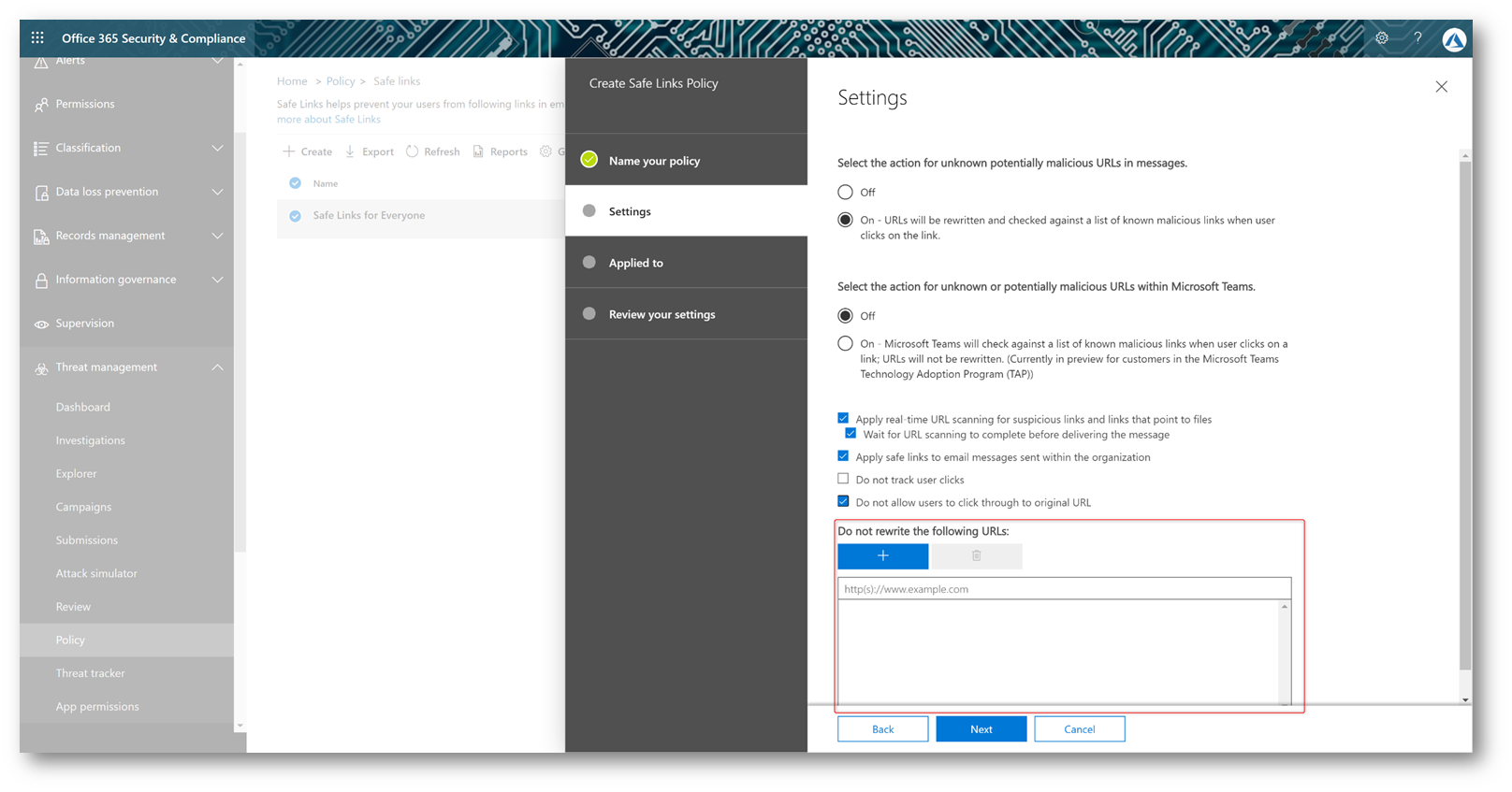Toggle Apply real-time URL scanning checkbox
The image size is (1512, 792).
click(843, 418)
